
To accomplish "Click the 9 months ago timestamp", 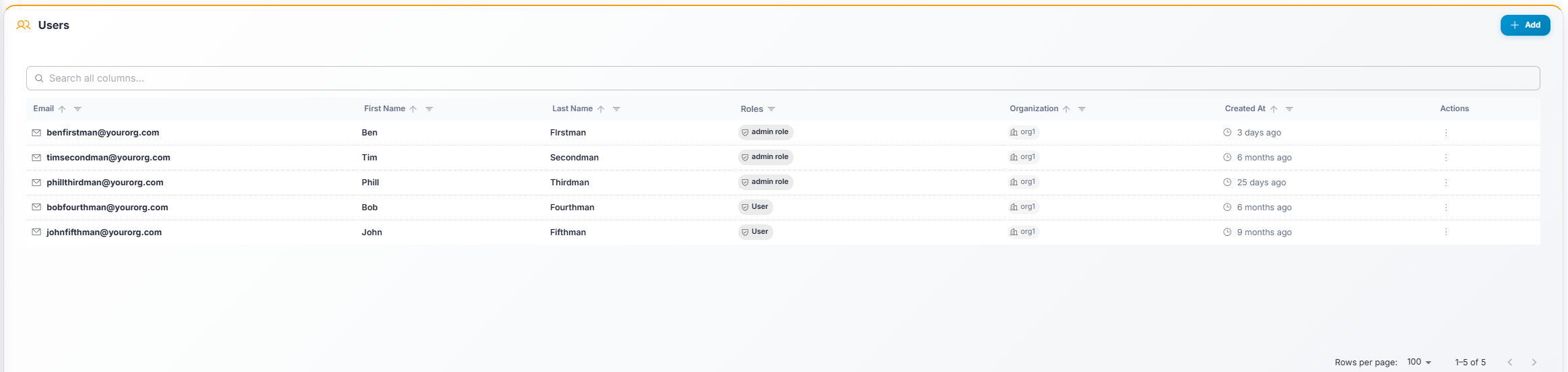I will (1264, 232).
